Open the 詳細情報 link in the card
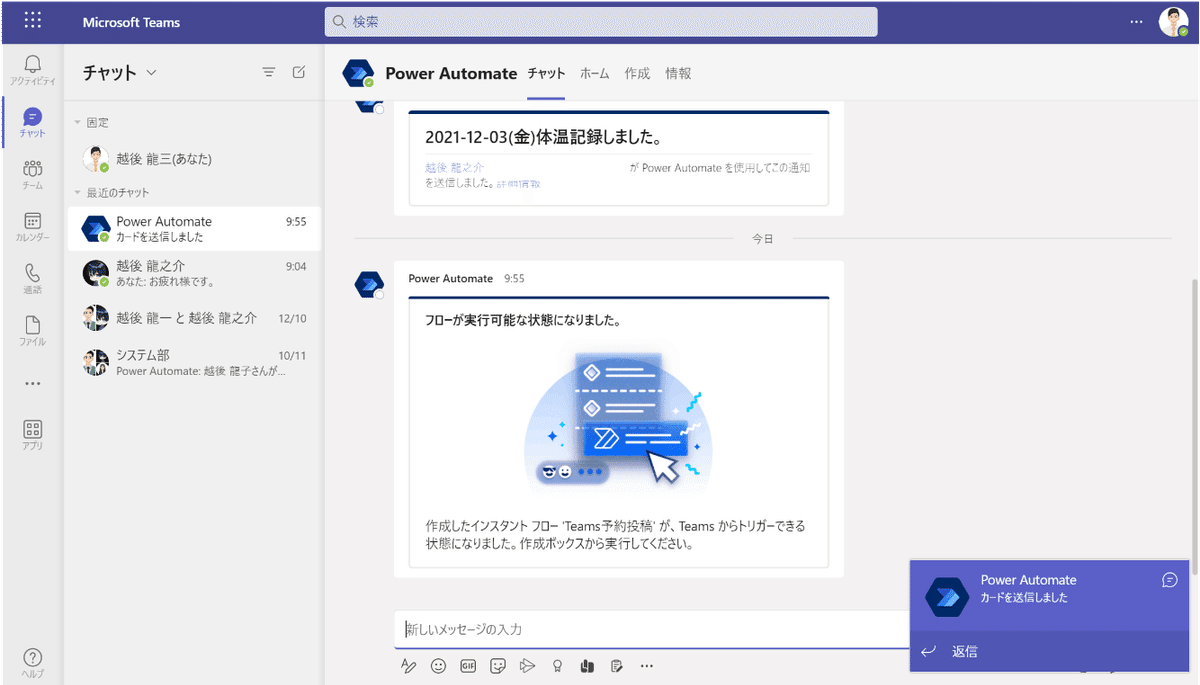This screenshot has width=1200, height=685. pyautogui.click(x=519, y=183)
